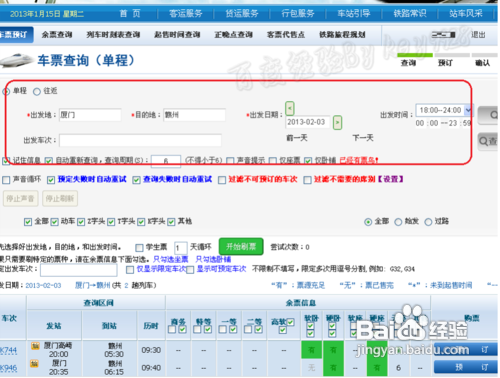Click the origin-station icon in K946 row

tap(34, 363)
